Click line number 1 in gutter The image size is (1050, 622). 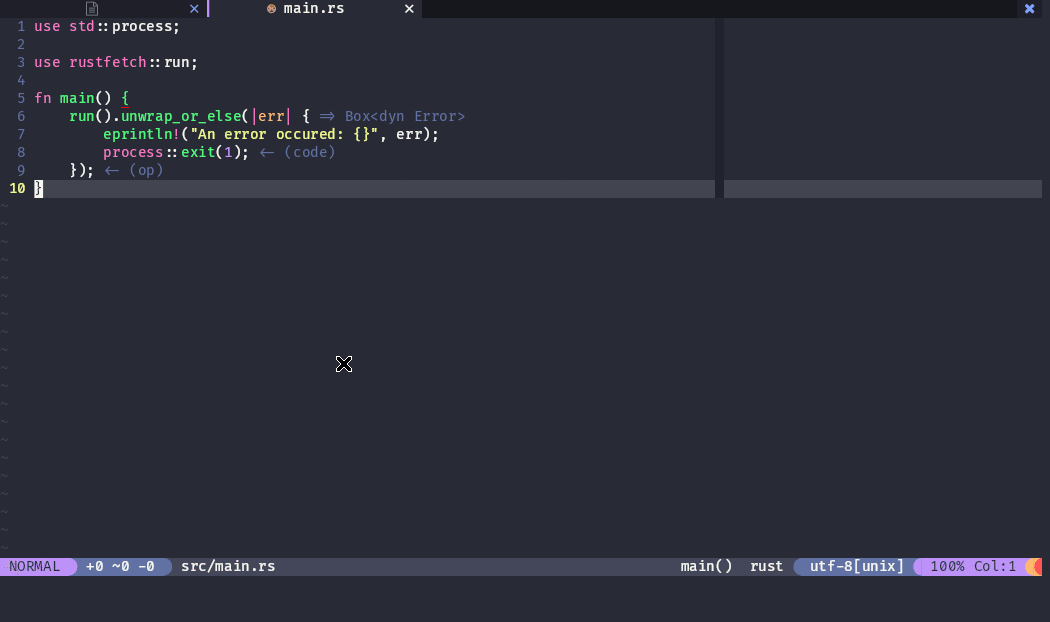click(x=21, y=27)
